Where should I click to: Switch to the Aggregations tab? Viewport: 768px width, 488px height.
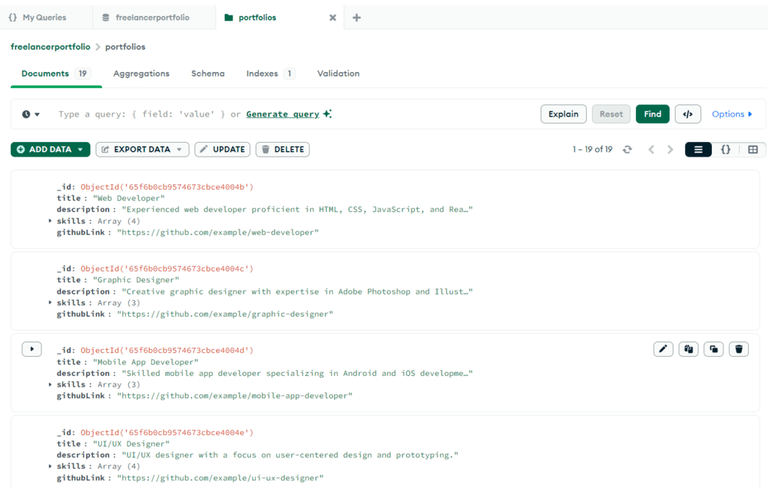coord(141,74)
